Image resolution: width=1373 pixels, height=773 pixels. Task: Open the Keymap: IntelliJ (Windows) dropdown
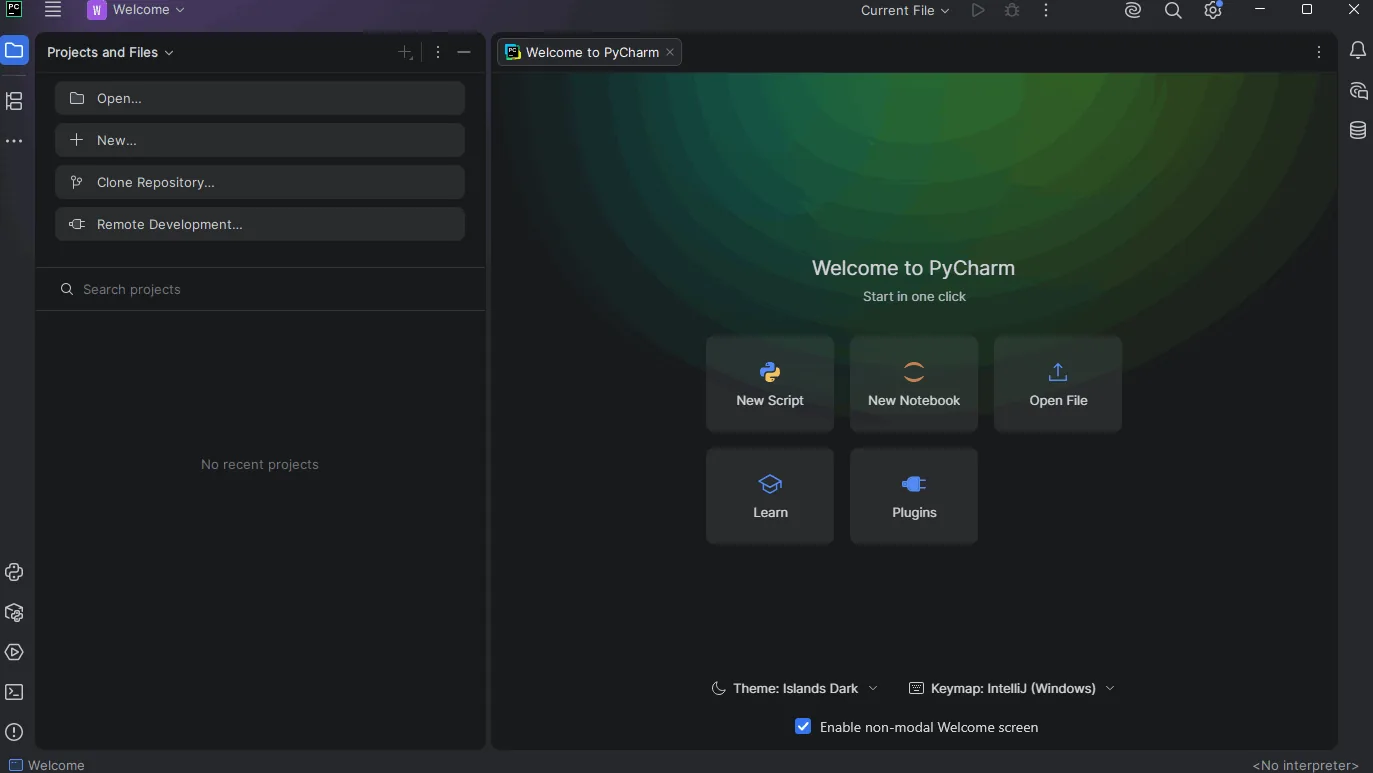pyautogui.click(x=1011, y=688)
